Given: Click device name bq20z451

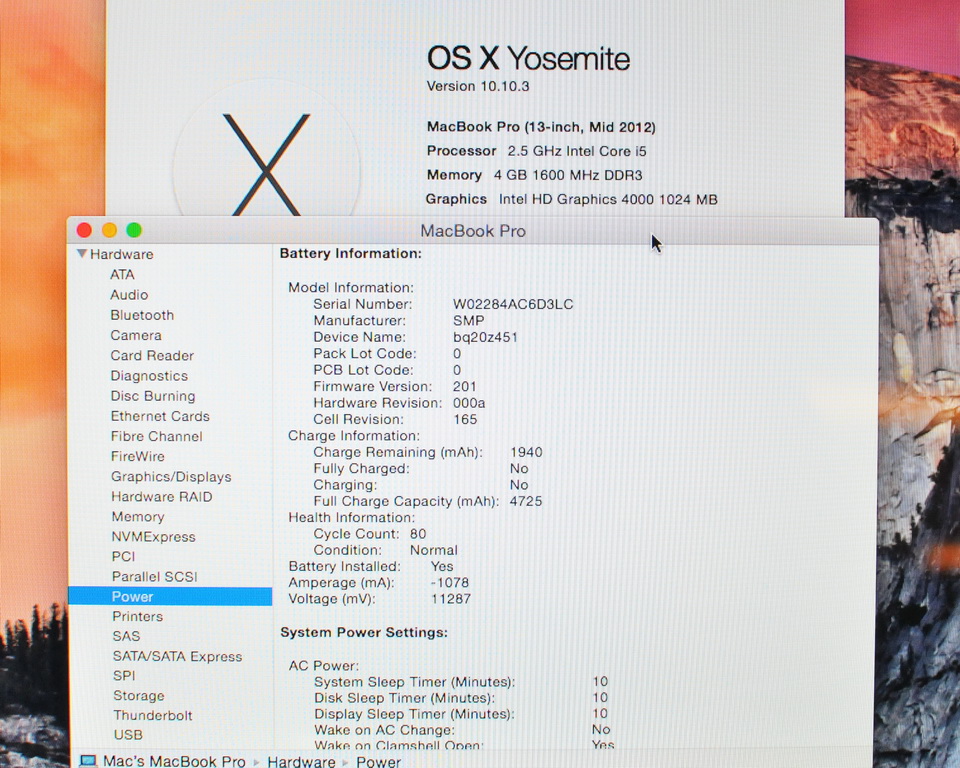Looking at the screenshot, I should point(486,337).
